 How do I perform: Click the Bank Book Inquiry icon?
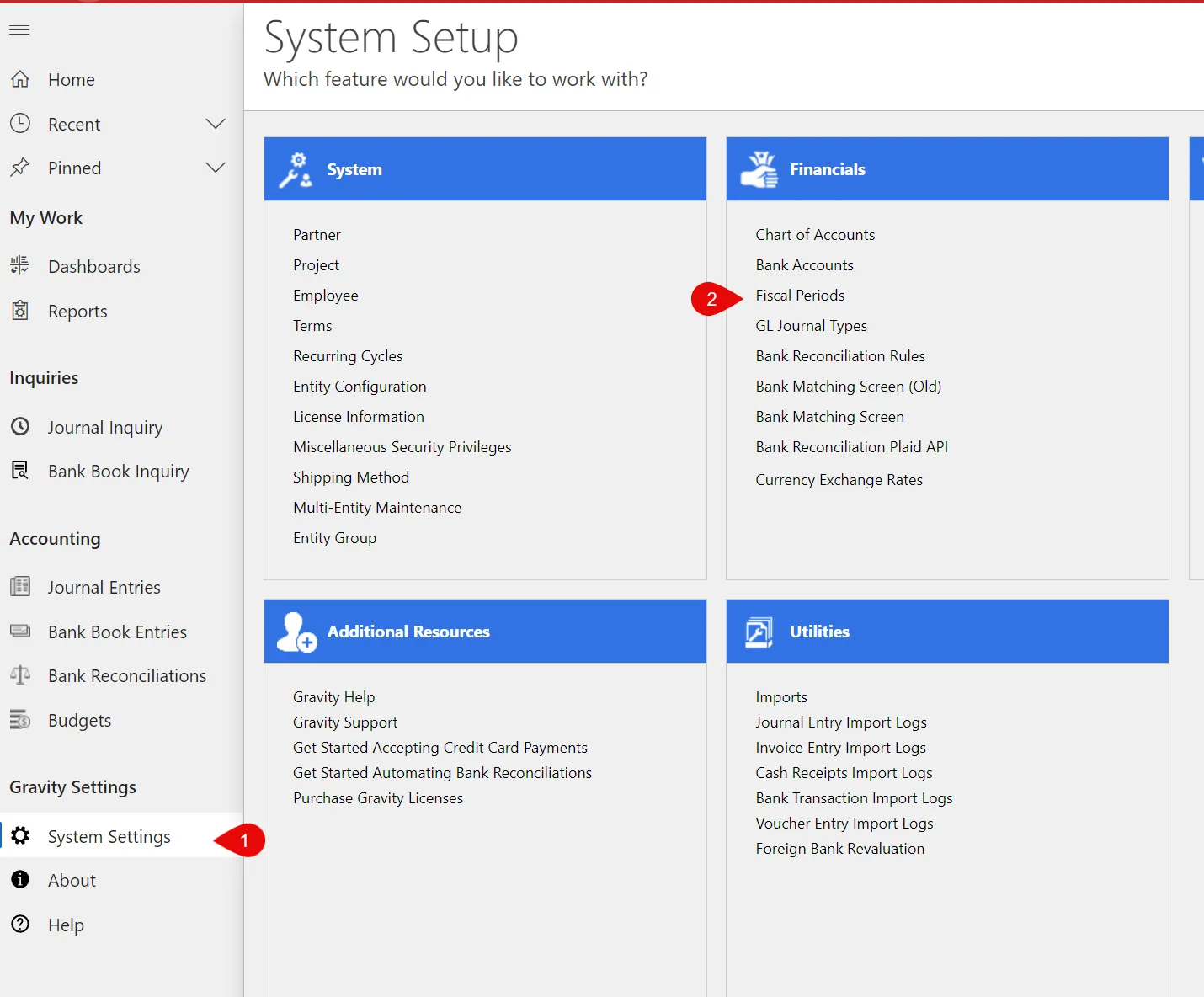pyautogui.click(x=20, y=471)
